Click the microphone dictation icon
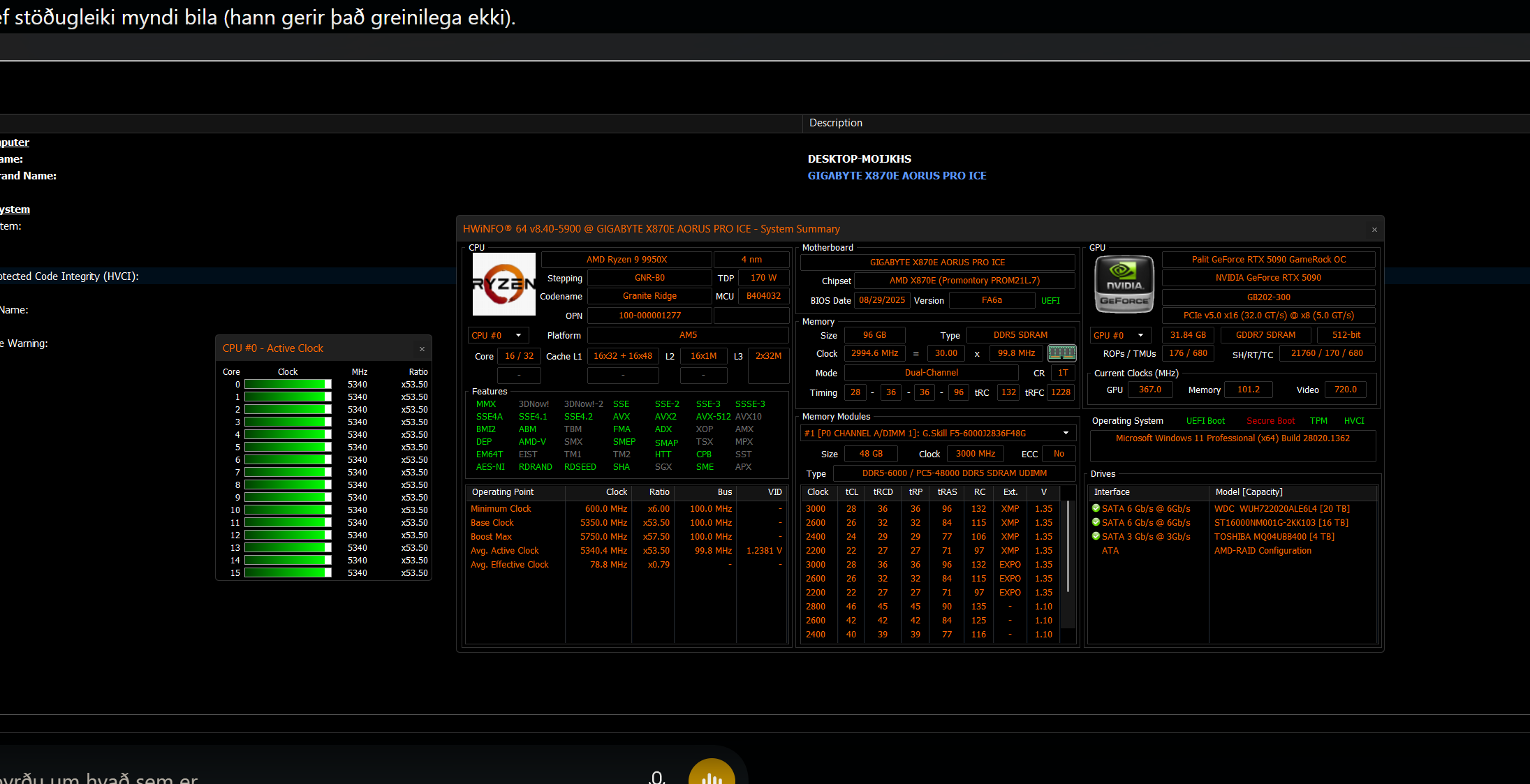The width and height of the screenshot is (1530, 784). click(x=656, y=777)
